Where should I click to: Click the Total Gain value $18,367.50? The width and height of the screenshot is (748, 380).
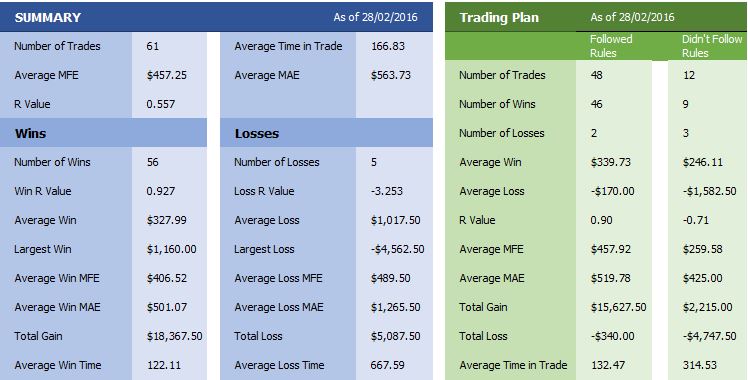[x=174, y=336]
